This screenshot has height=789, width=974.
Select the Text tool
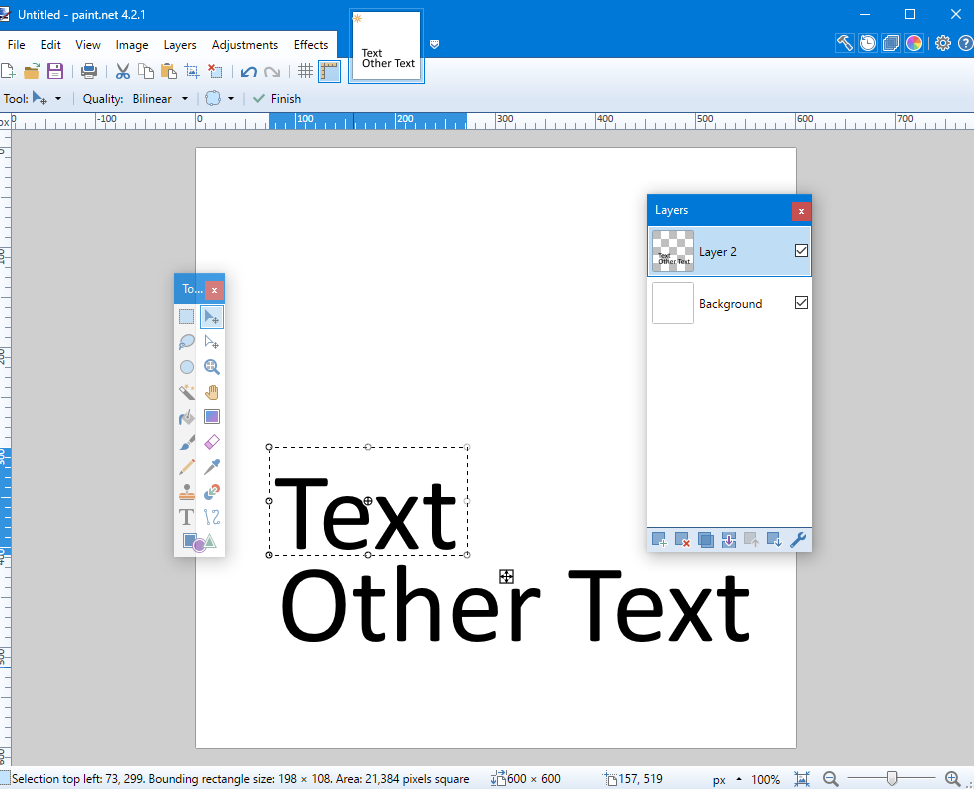click(x=186, y=517)
